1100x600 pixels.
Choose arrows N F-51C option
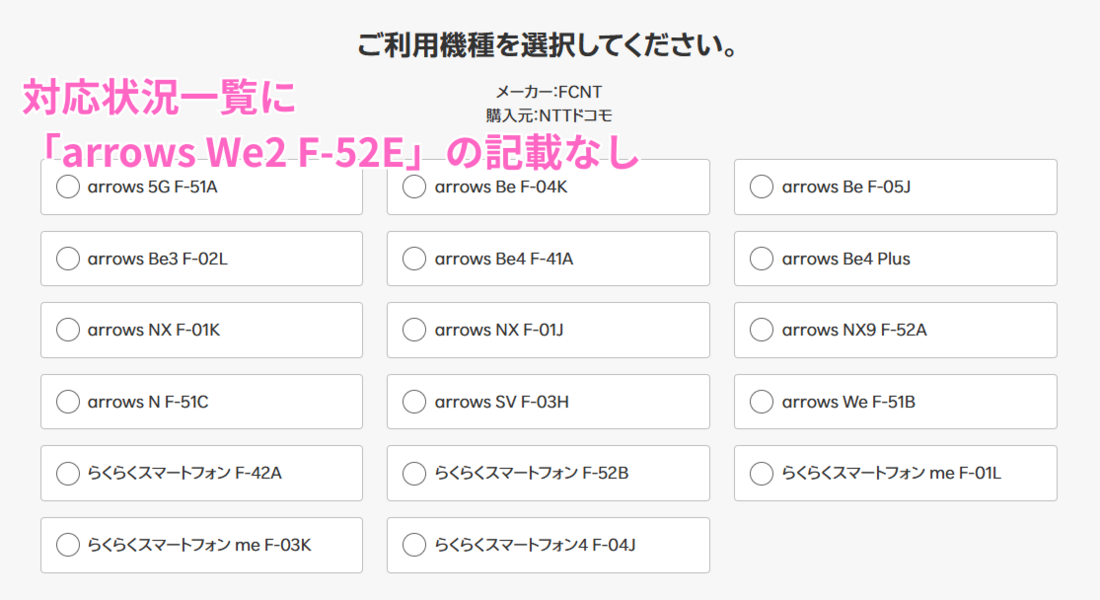[x=68, y=402]
